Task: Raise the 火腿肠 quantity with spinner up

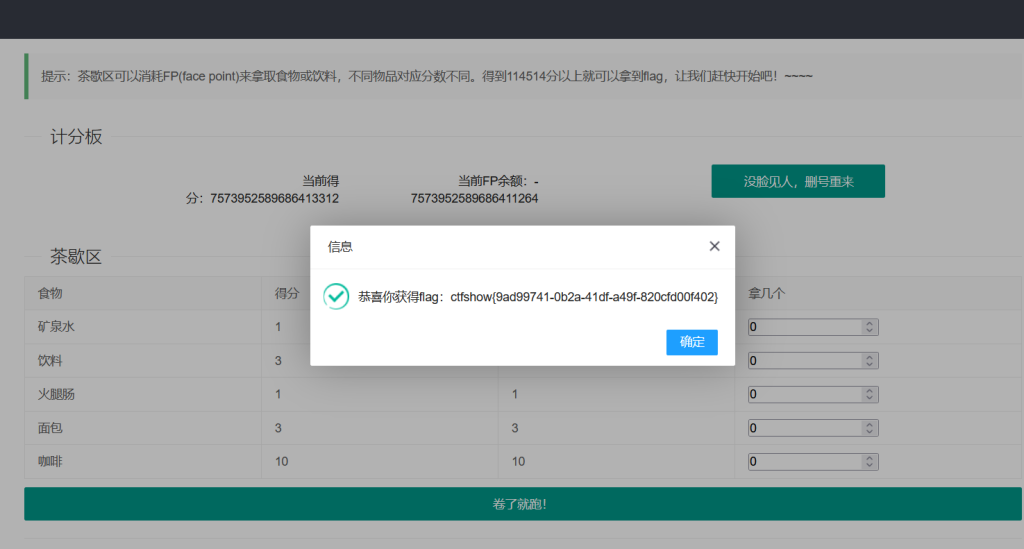Action: click(870, 391)
